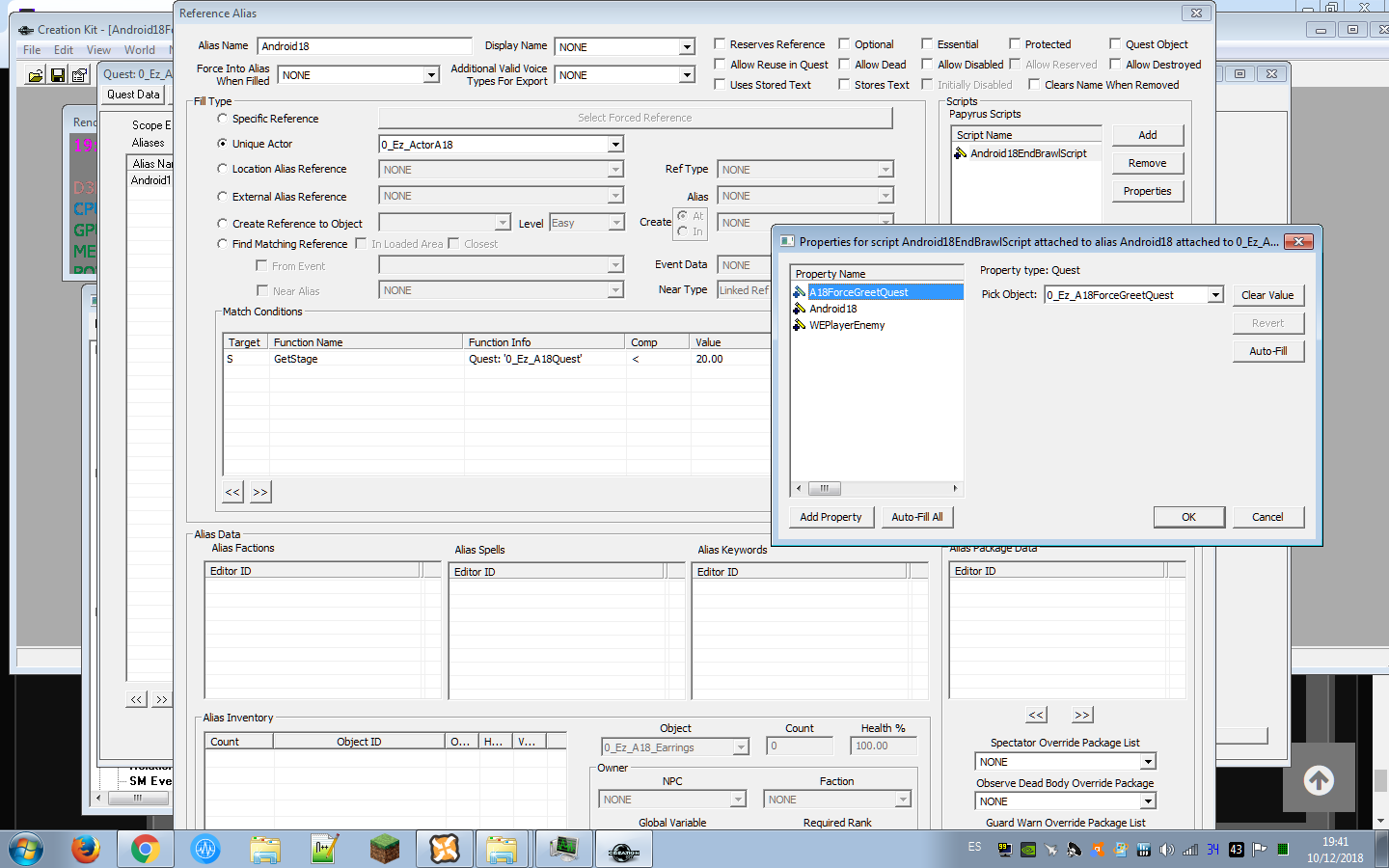
Task: Switch to the Quest Data tab
Action: [133, 95]
